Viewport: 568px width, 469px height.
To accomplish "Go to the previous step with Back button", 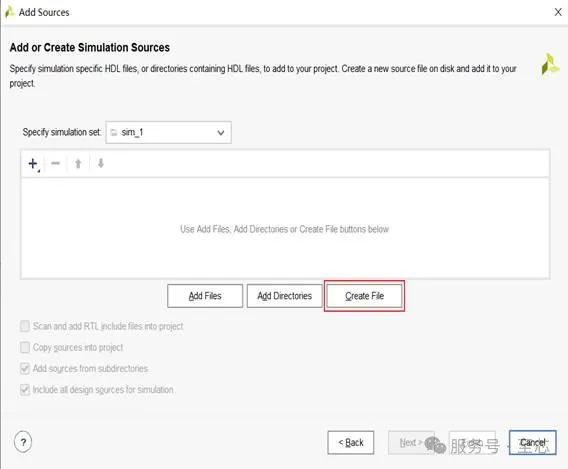I will (x=351, y=442).
